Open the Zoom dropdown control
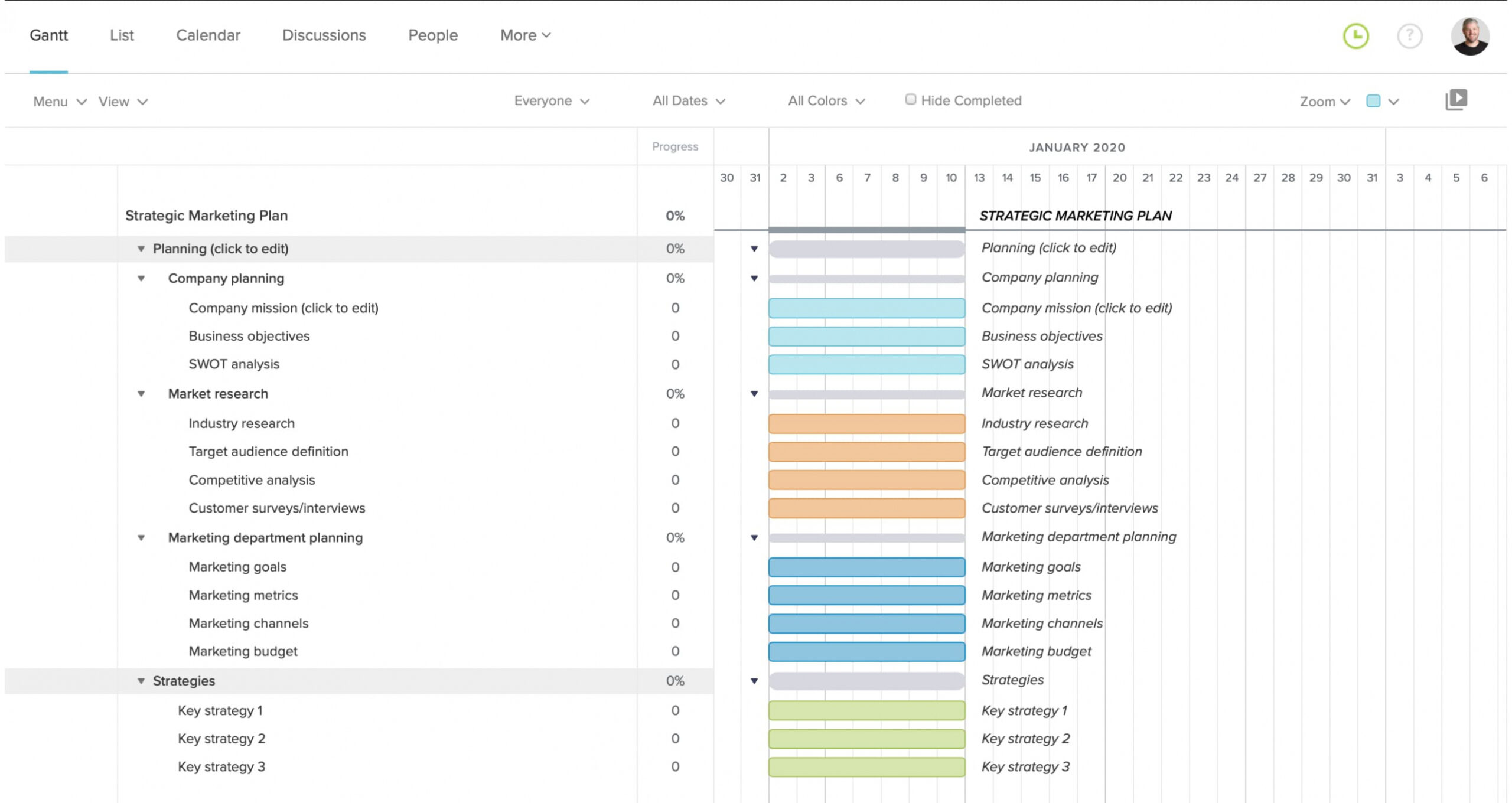Screen dimensions: 1512x803 [x=1324, y=101]
